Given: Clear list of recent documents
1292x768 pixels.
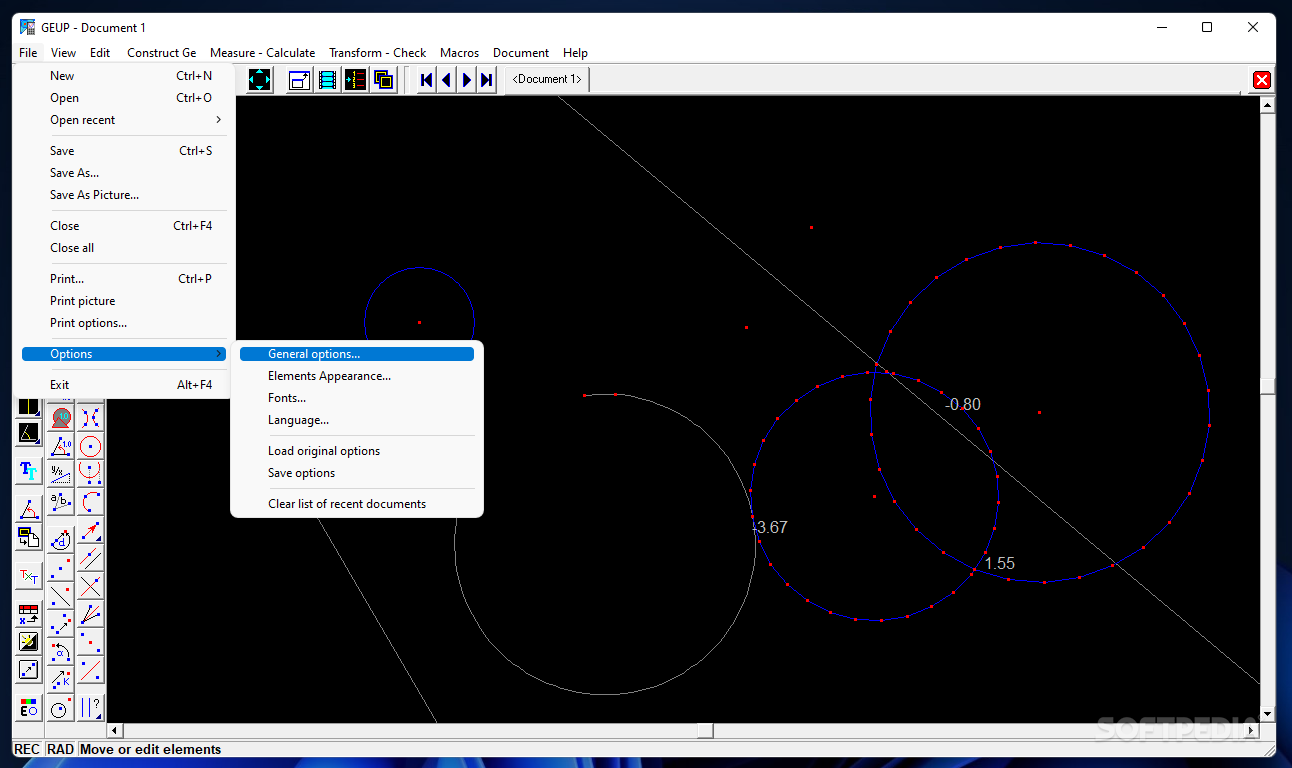Looking at the screenshot, I should [x=357, y=504].
